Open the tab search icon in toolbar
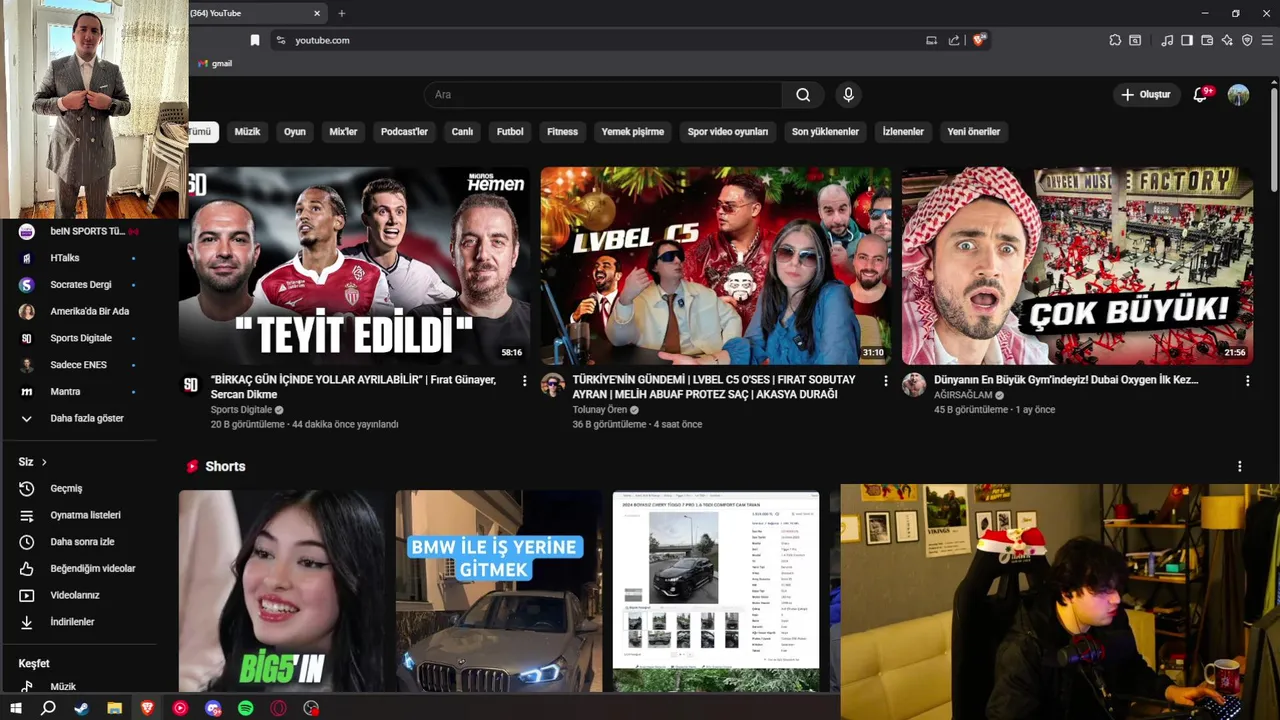The image size is (1280, 720). [1135, 40]
